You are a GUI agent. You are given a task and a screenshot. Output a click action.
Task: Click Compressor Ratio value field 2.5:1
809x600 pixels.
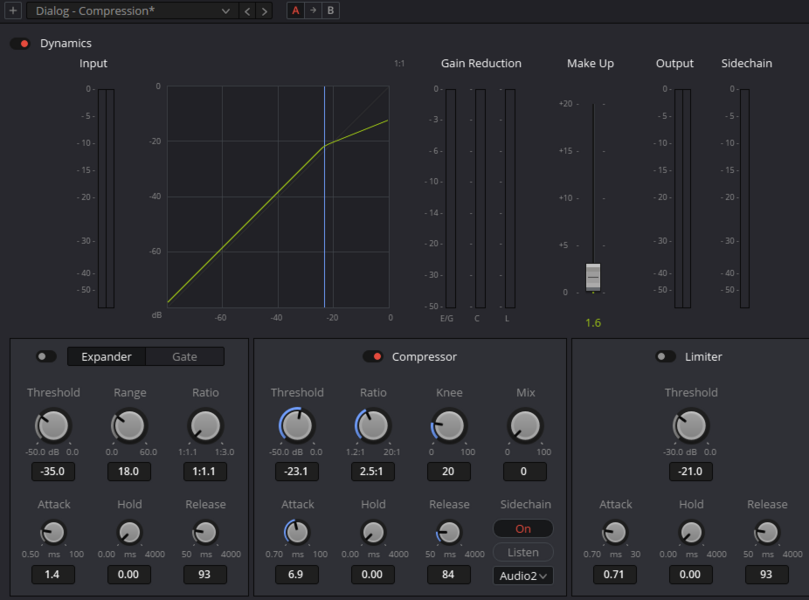click(x=373, y=472)
